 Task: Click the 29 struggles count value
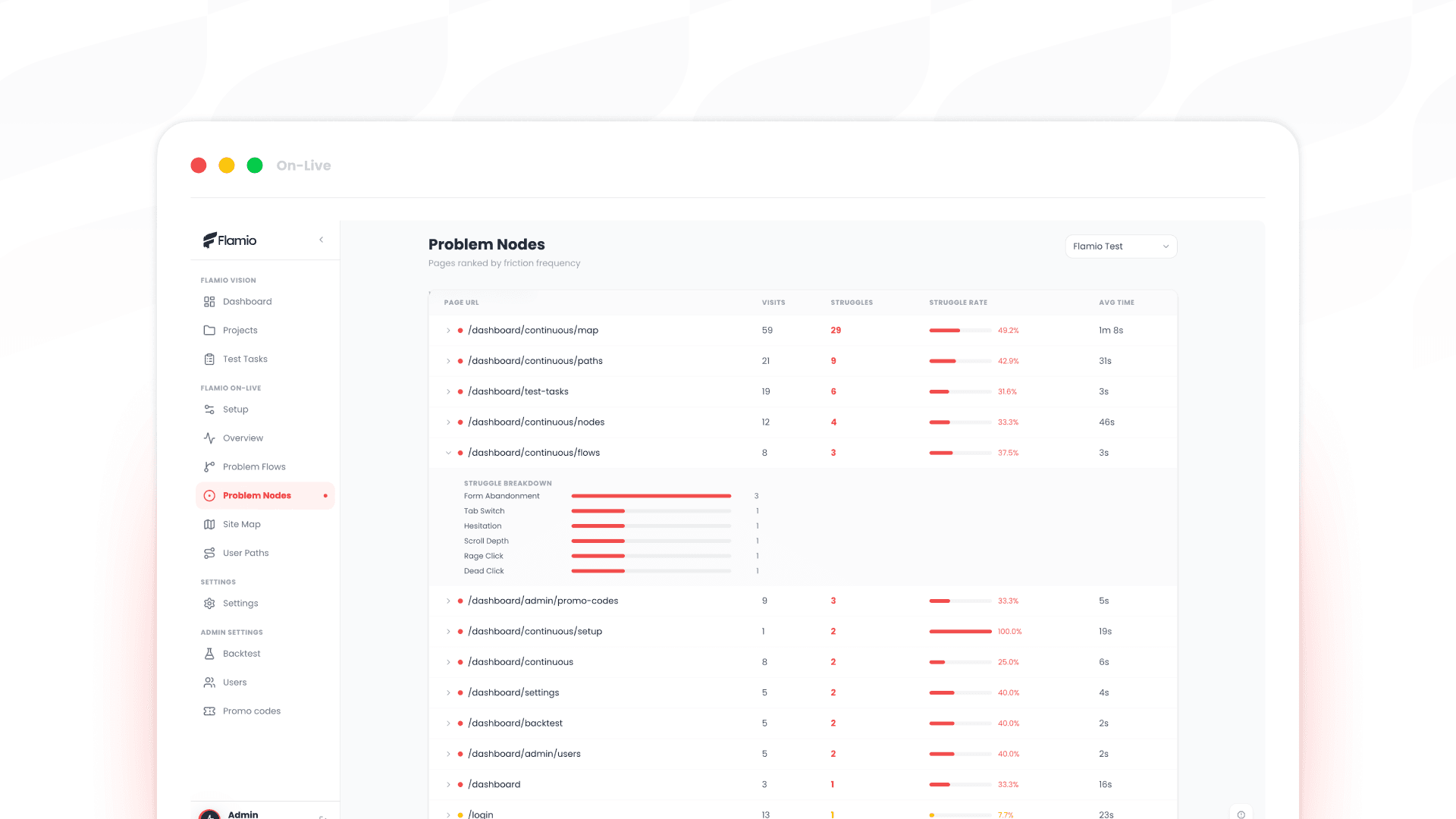pyautogui.click(x=836, y=331)
